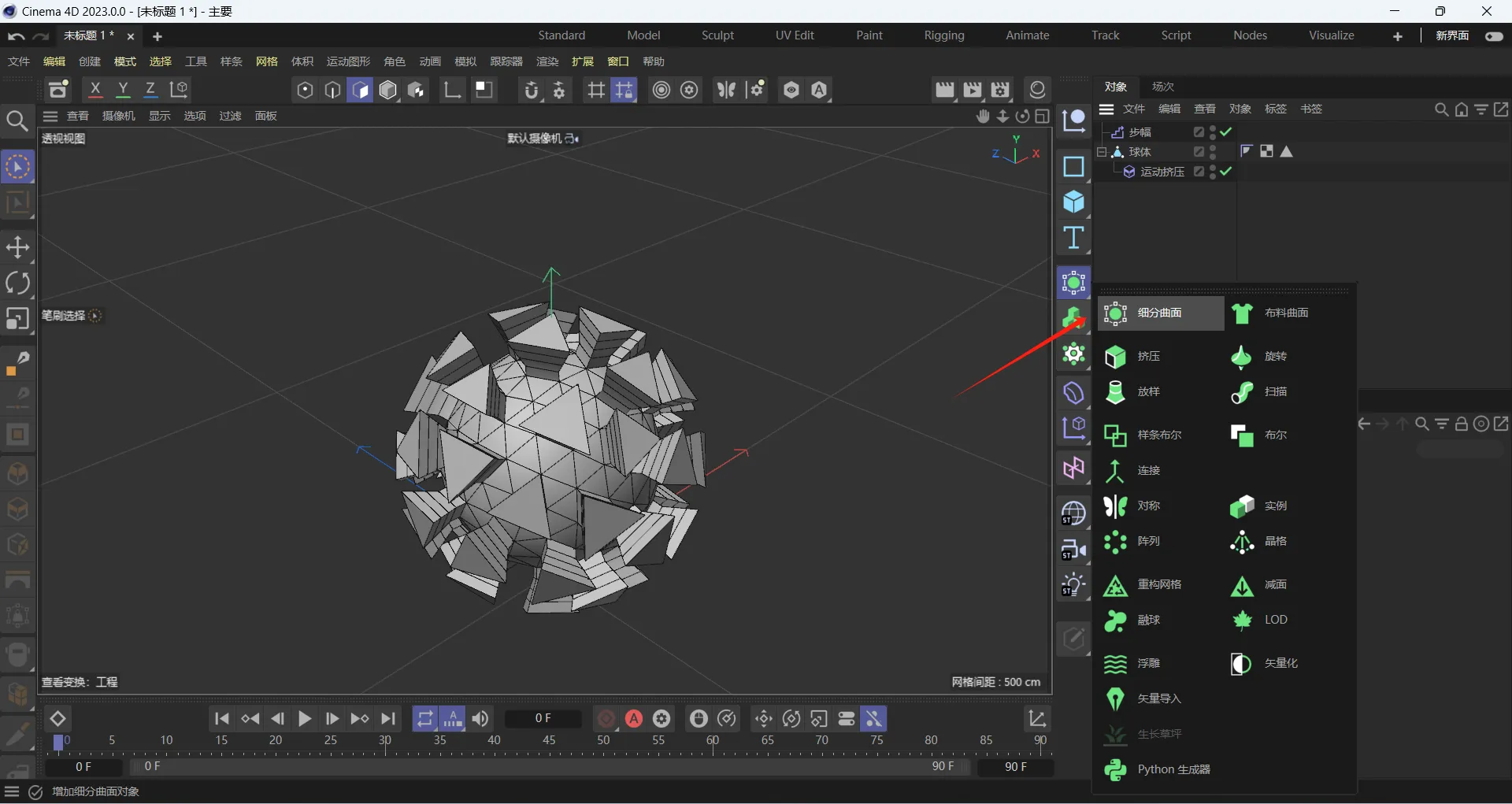Switch to the Sculpt layout tab

pyautogui.click(x=717, y=35)
